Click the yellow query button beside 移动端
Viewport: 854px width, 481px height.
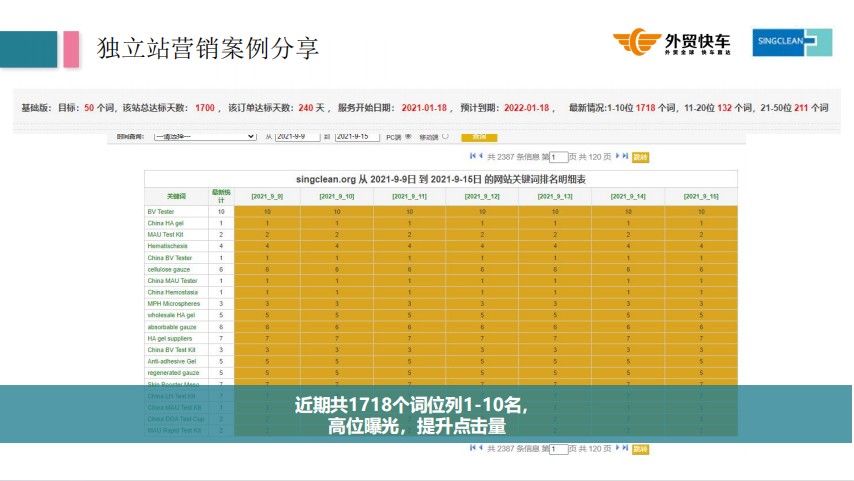(480, 136)
